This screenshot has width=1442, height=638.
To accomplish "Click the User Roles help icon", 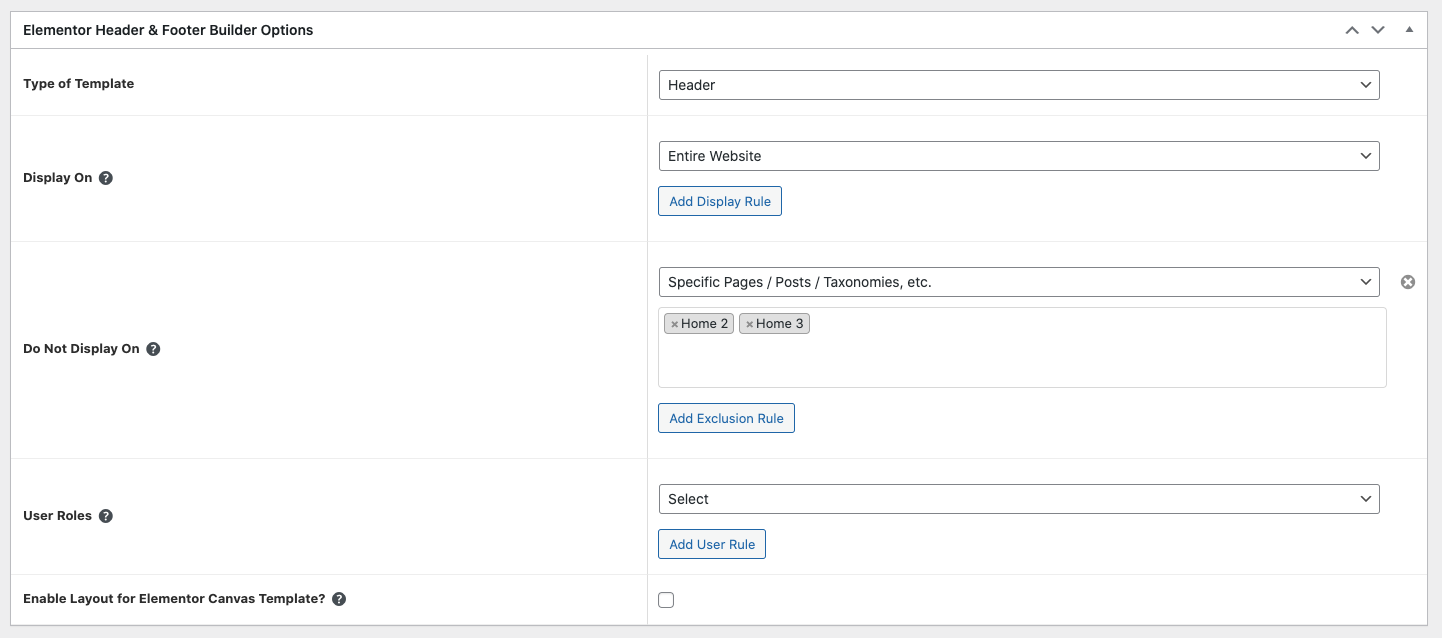I will (106, 516).
